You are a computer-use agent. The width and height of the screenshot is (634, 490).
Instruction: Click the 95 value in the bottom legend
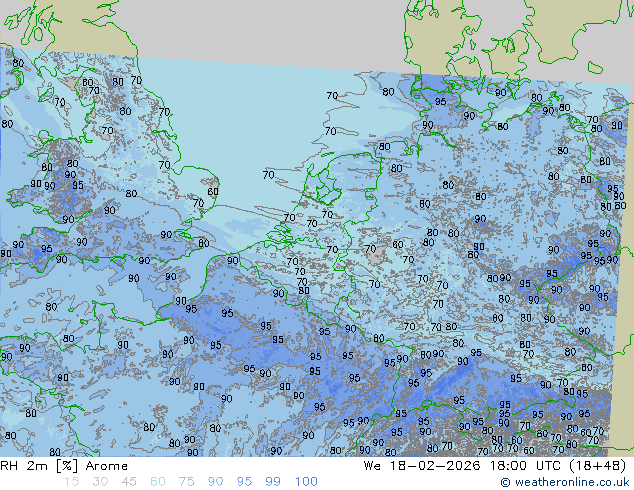point(244,482)
